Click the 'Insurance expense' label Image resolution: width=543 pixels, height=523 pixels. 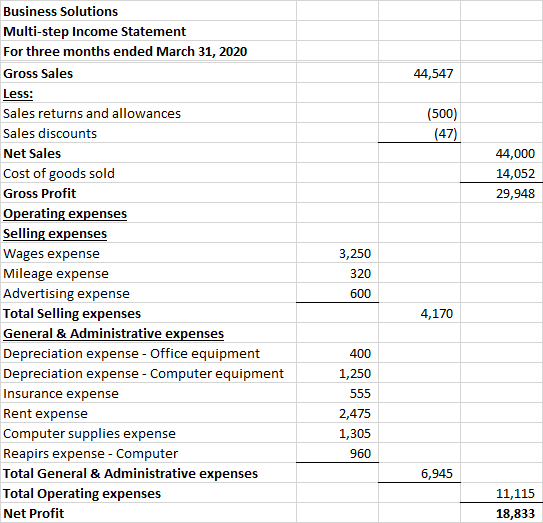click(x=61, y=394)
